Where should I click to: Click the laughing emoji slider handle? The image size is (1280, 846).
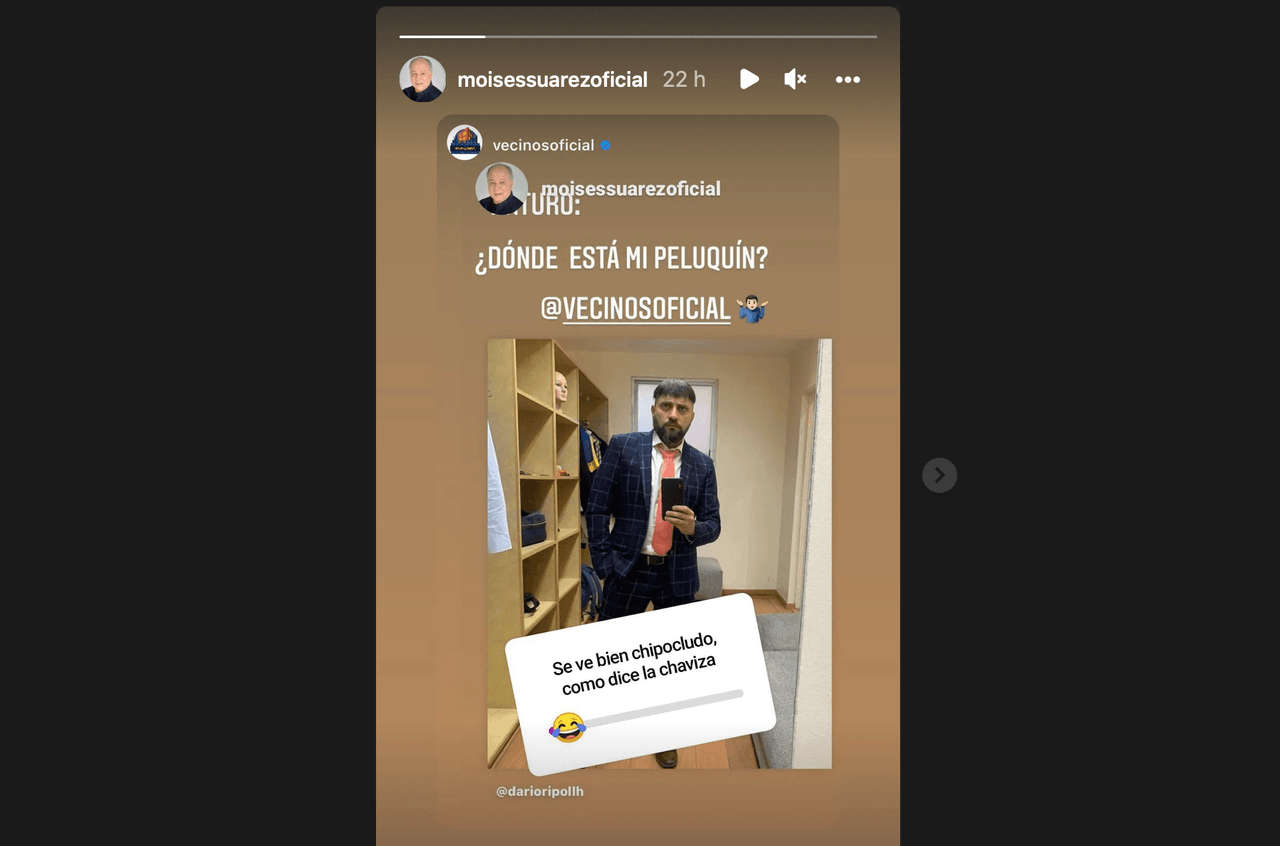coord(567,728)
